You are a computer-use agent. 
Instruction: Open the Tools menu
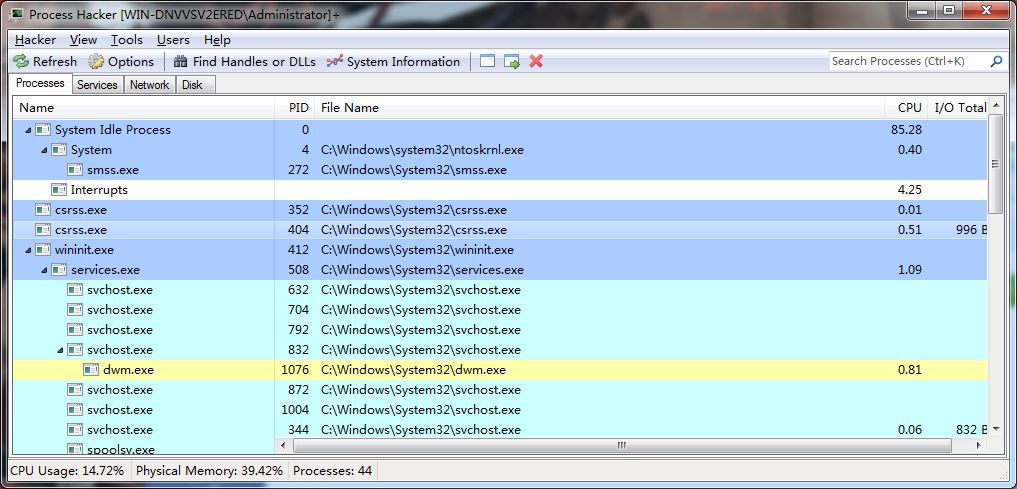[126, 40]
